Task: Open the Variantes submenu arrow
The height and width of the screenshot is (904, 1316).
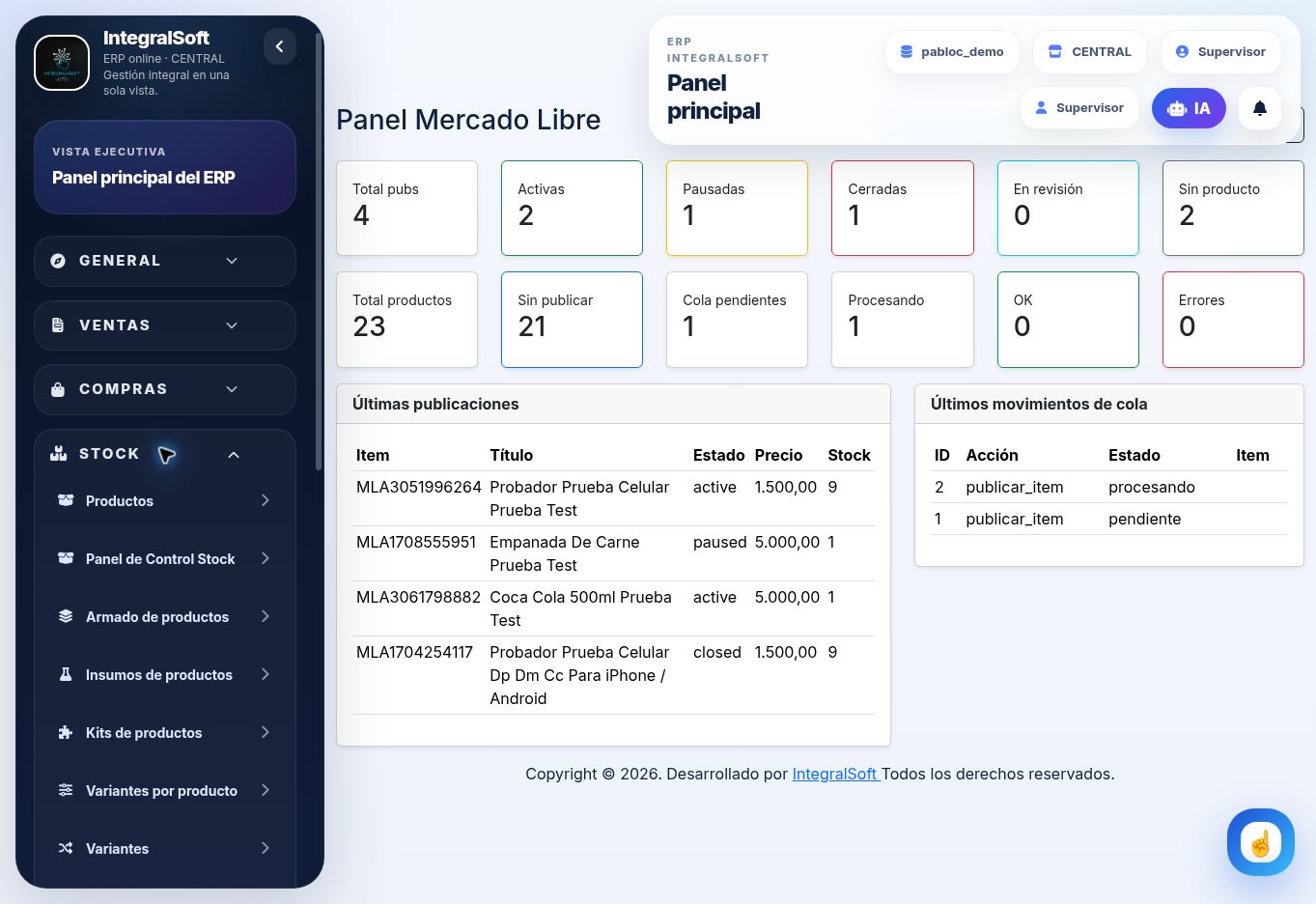Action: [265, 848]
